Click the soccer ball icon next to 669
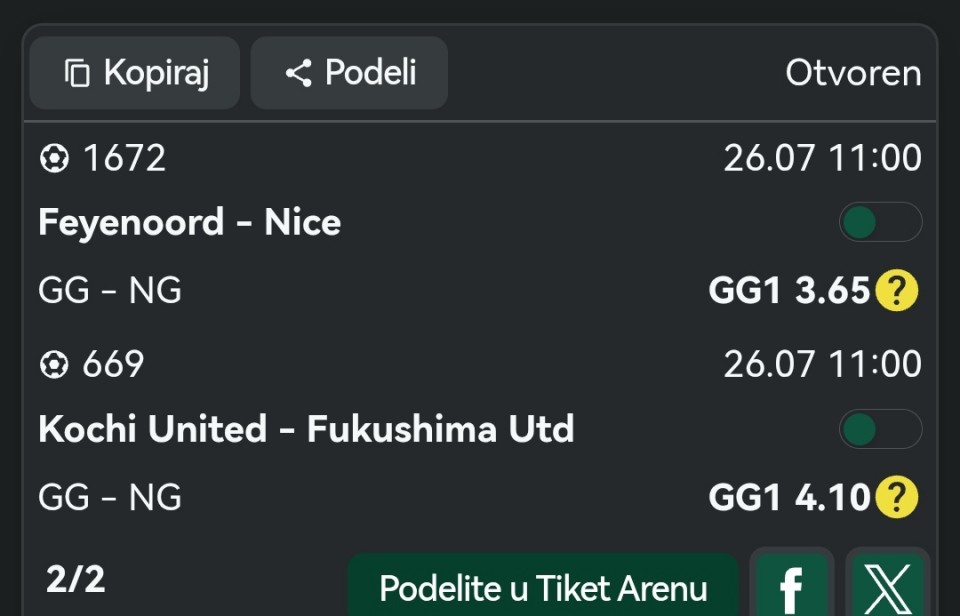The image size is (960, 616). click(54, 365)
